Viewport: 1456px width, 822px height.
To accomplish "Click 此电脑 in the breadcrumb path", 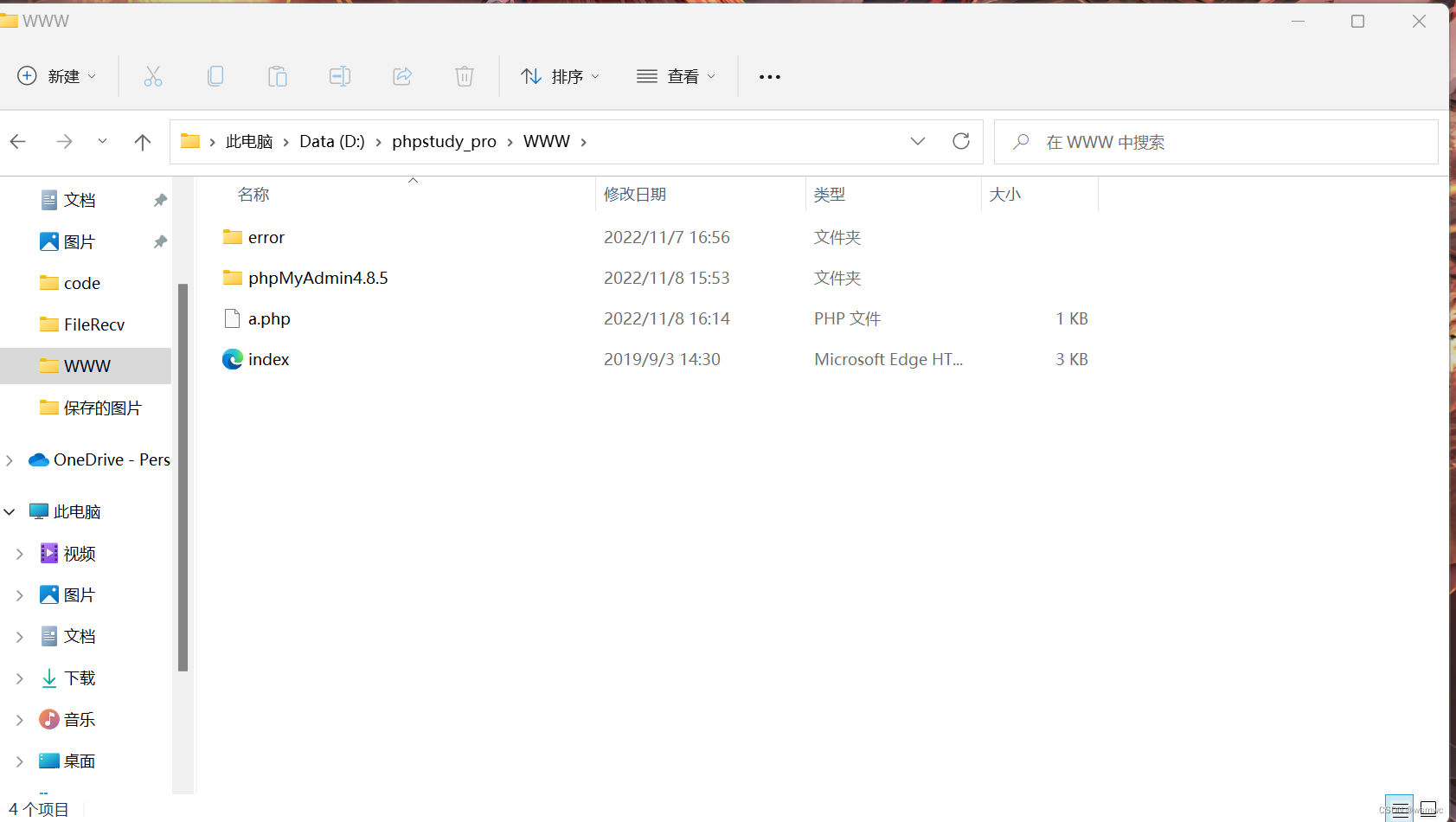I will point(249,141).
